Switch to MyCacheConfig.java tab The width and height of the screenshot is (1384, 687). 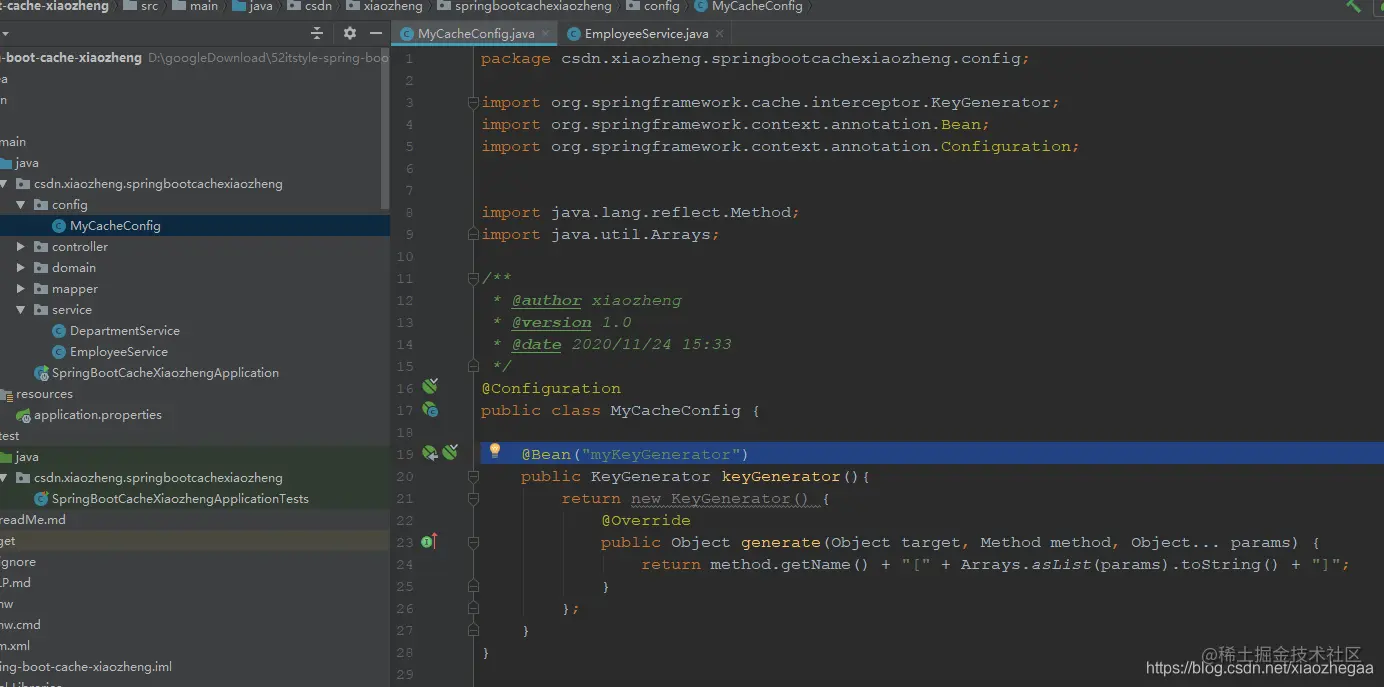coord(477,33)
